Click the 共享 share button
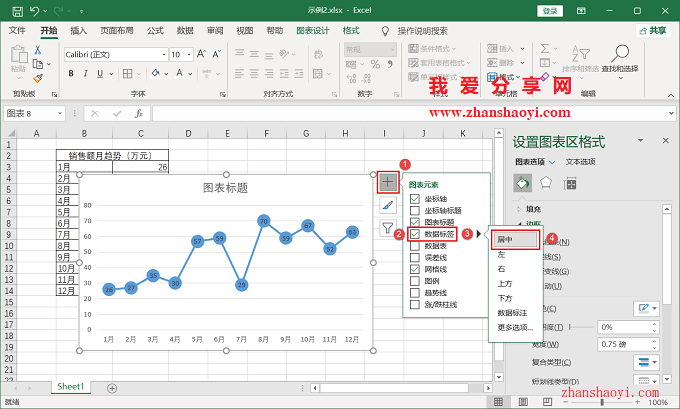The width and height of the screenshot is (680, 409). [x=654, y=31]
